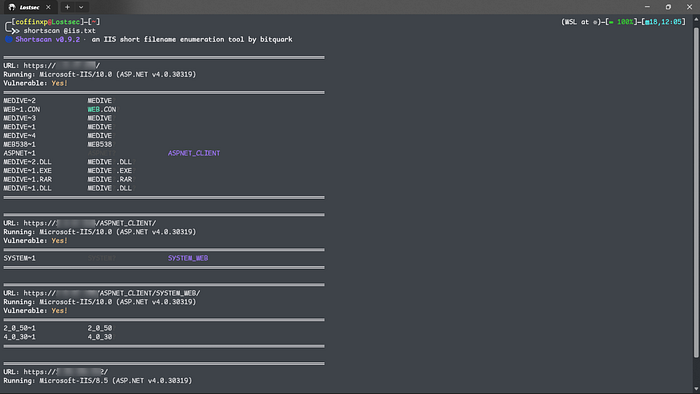Click '4_0_30~1' entry
Viewport: 700px width, 394px height.
tap(20, 337)
